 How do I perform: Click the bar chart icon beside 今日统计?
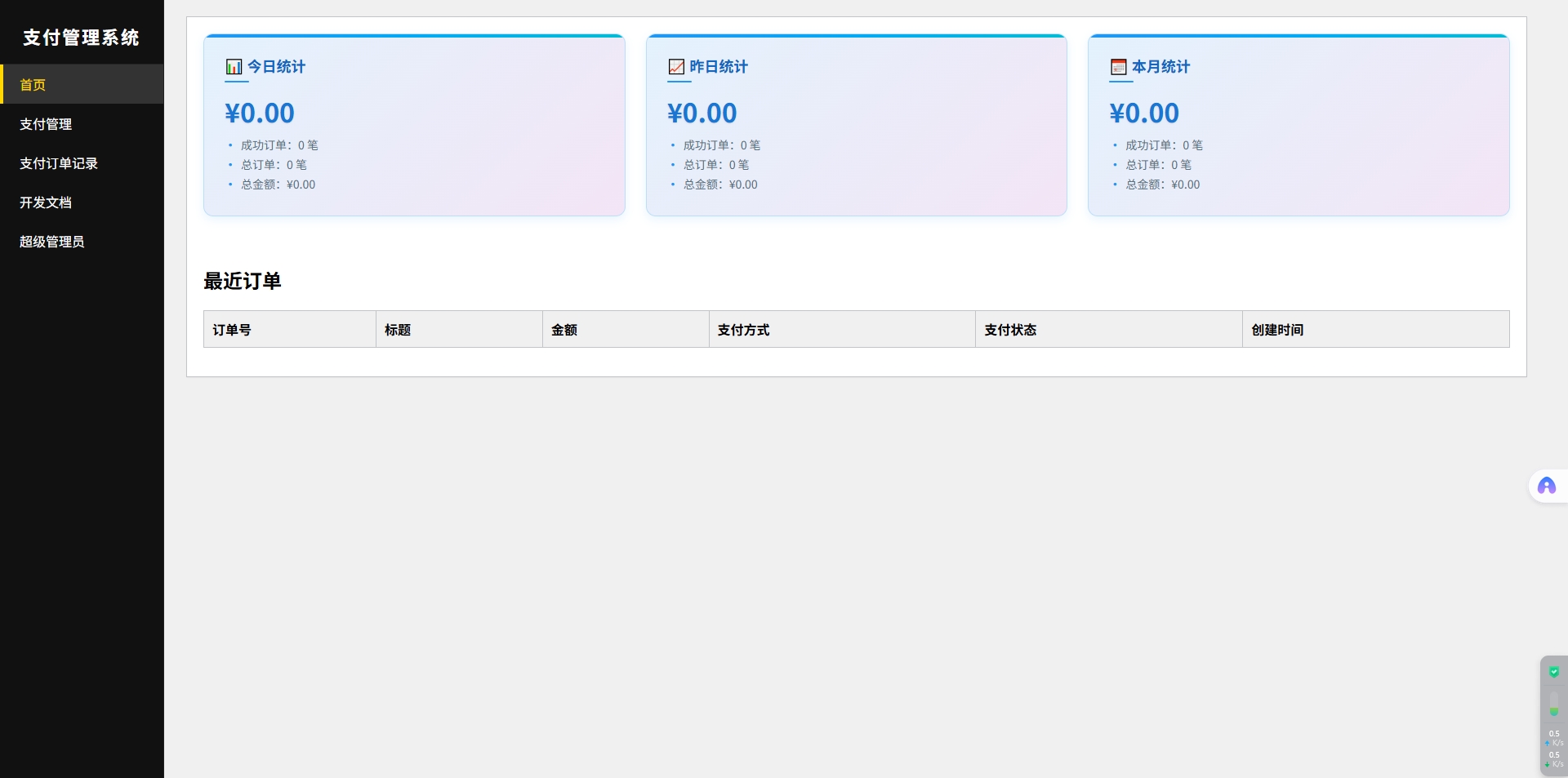click(x=234, y=67)
